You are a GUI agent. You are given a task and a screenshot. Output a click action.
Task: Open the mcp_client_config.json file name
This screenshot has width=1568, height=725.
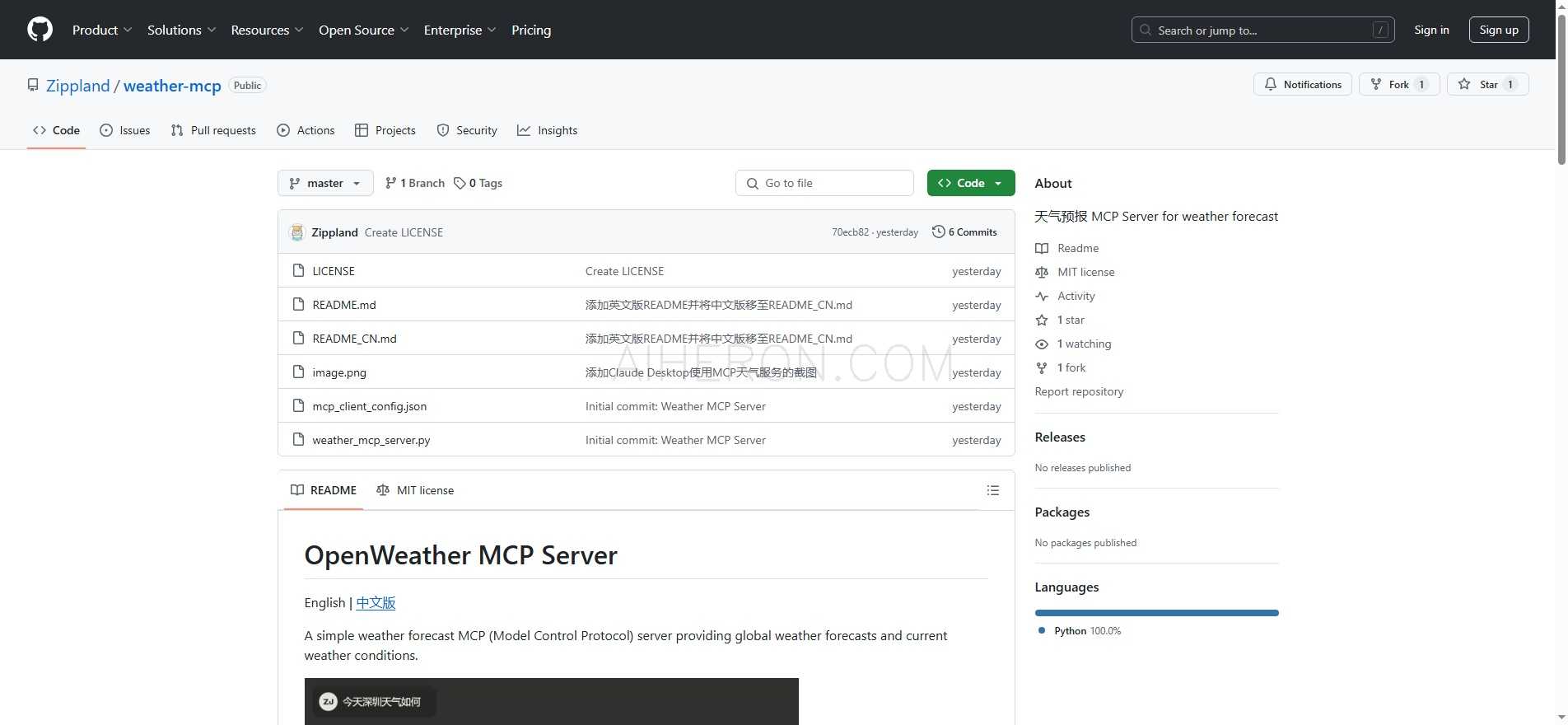point(370,406)
